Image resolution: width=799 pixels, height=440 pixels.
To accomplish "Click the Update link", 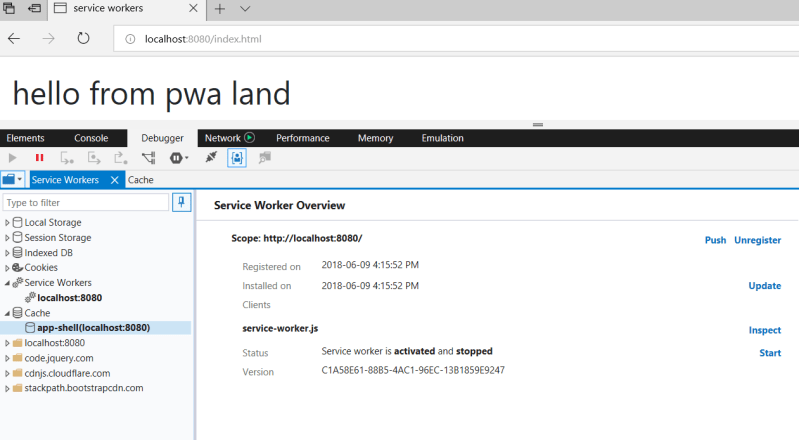I will (764, 286).
